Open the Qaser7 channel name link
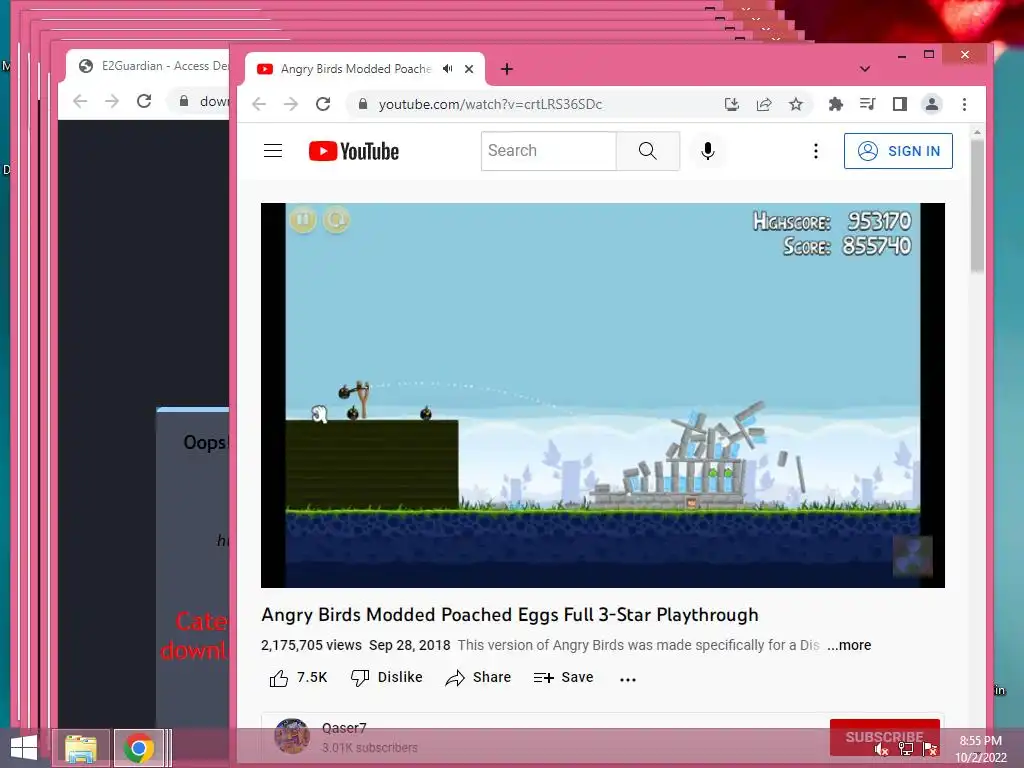1024x768 pixels. point(344,728)
